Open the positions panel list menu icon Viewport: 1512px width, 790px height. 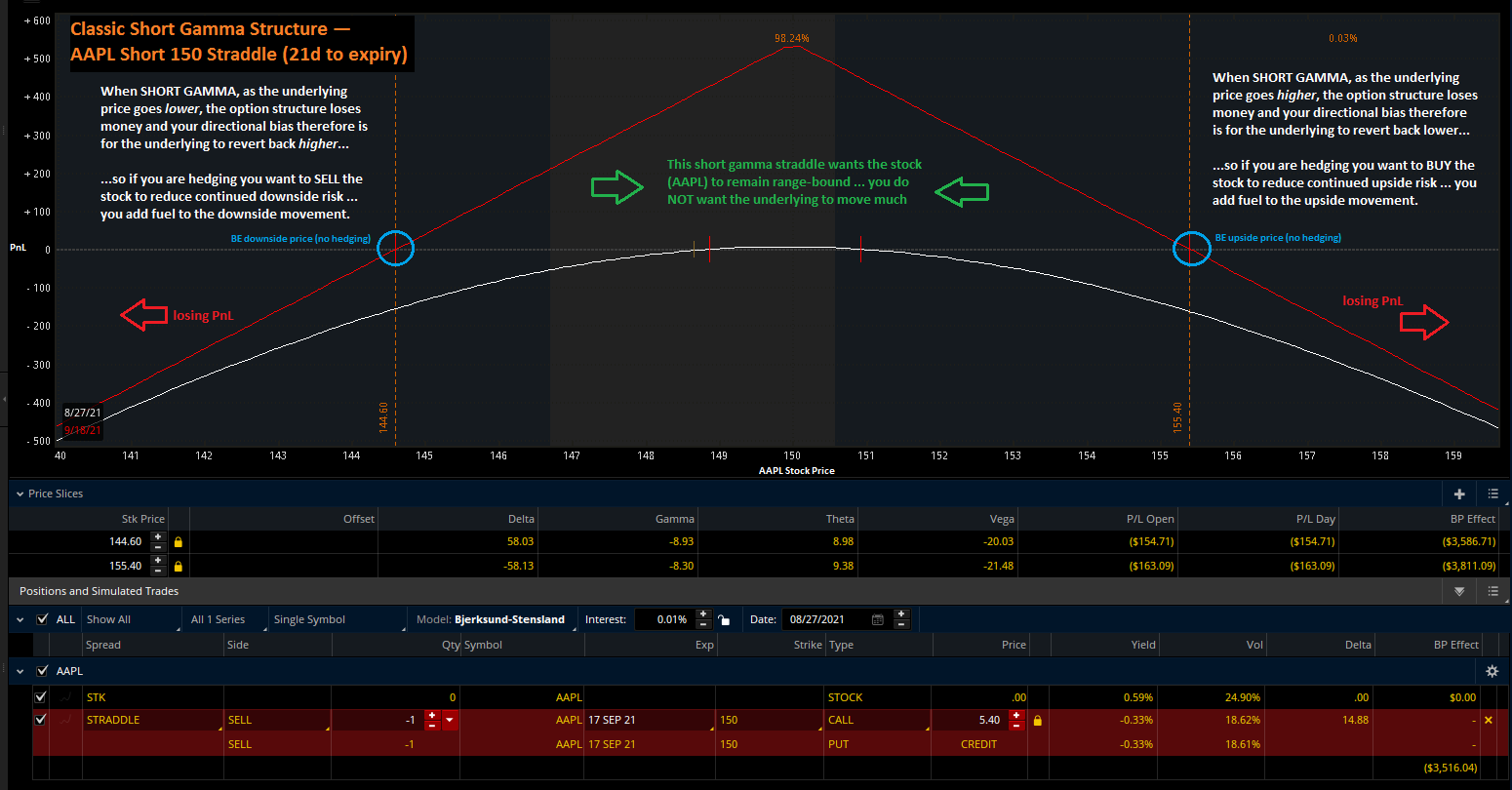pyautogui.click(x=1492, y=591)
